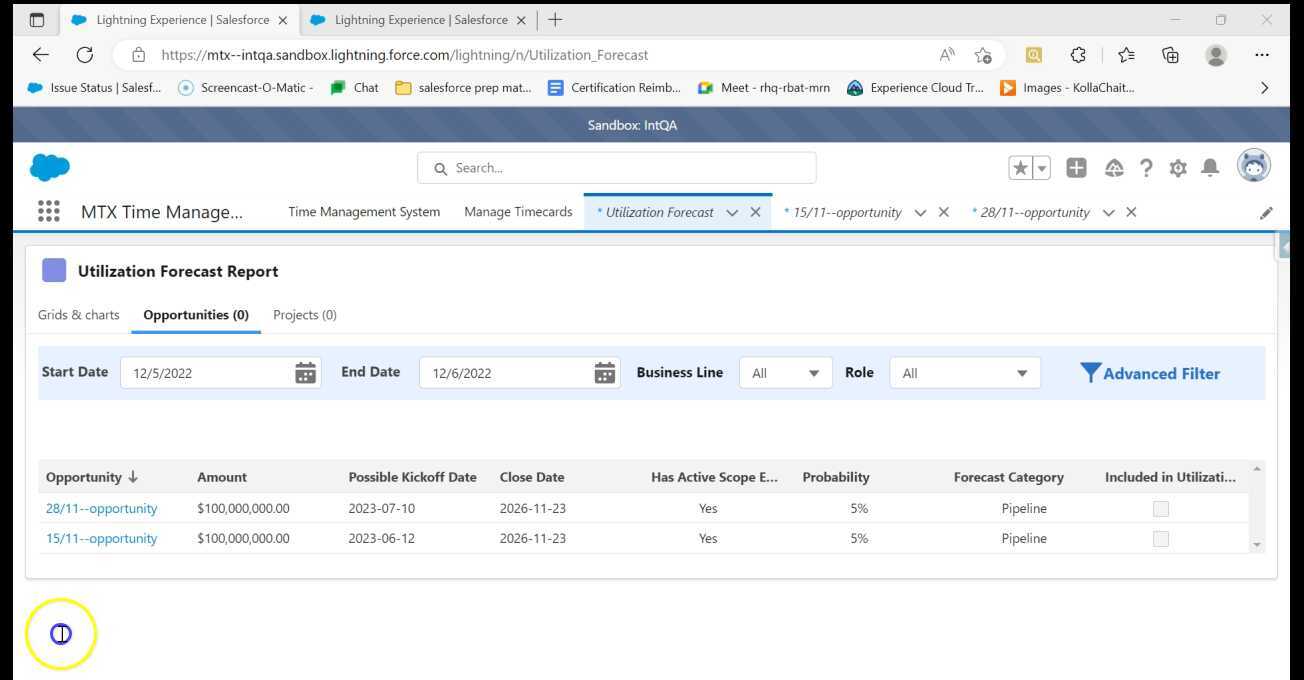Open Salesforce Setup gear menu
This screenshot has width=1304, height=680.
(1178, 168)
